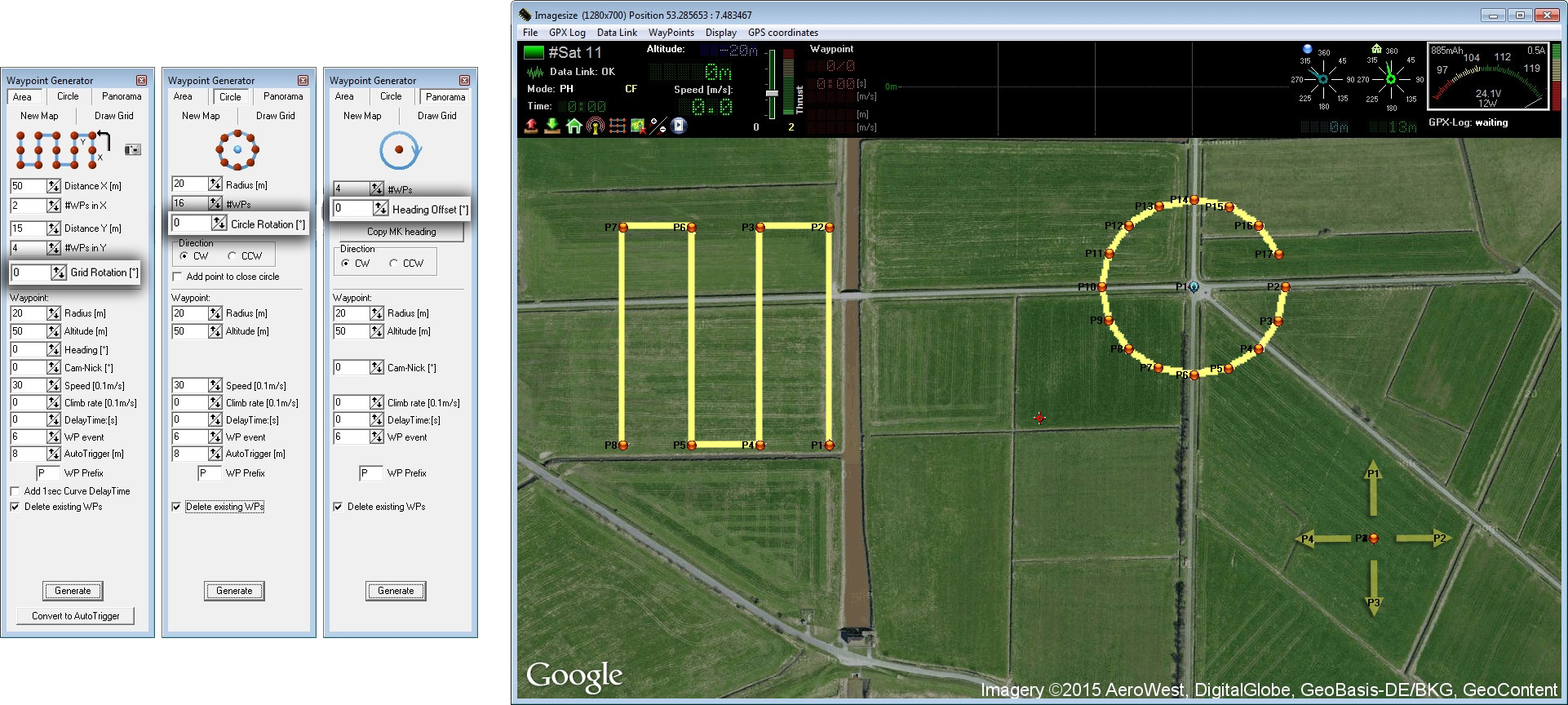Open the WayPoints menu
1568x705 pixels.
pos(671,33)
